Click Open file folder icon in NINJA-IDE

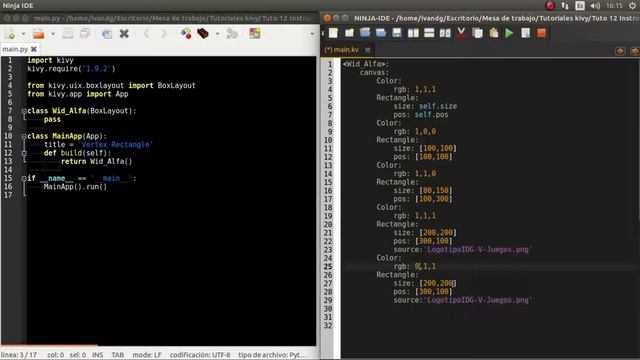tap(365, 33)
